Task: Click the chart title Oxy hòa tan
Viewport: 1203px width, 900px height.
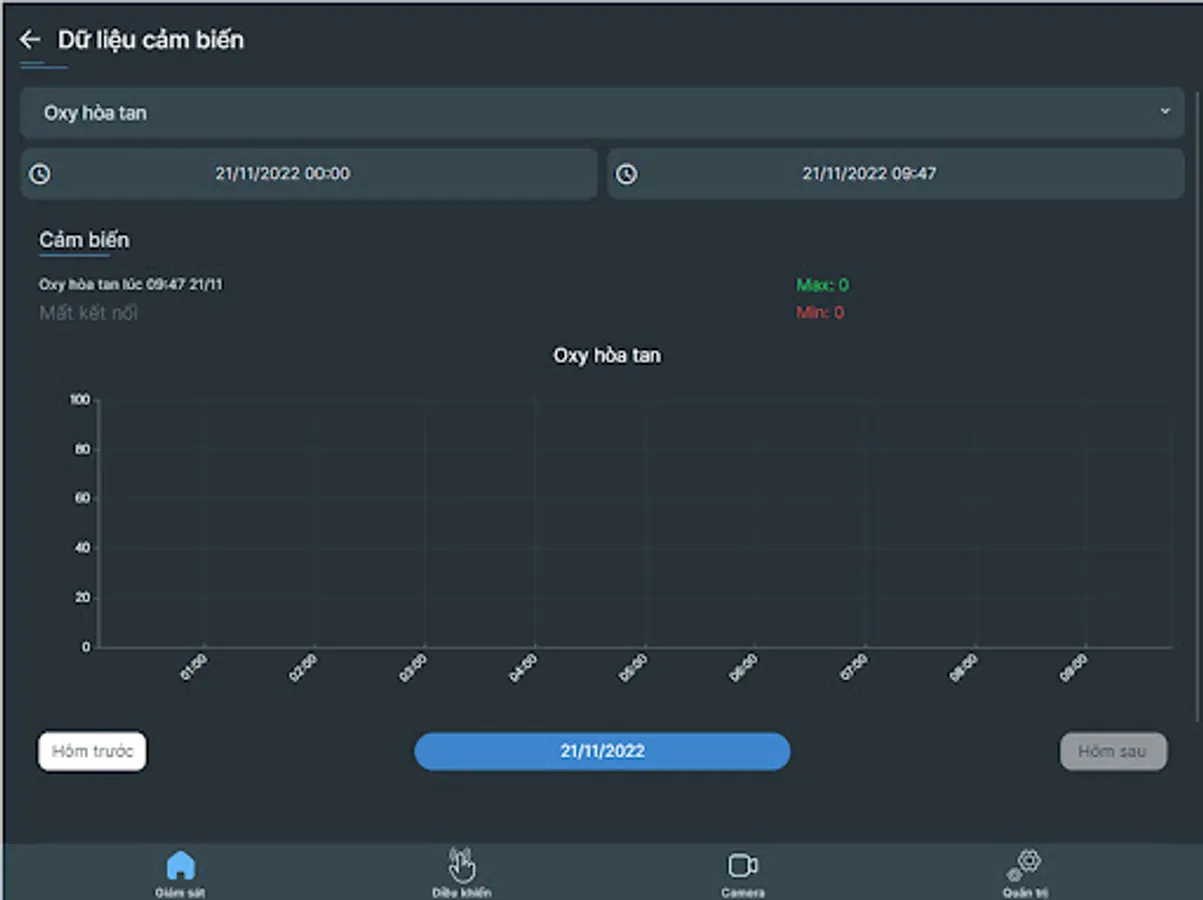Action: coord(607,355)
